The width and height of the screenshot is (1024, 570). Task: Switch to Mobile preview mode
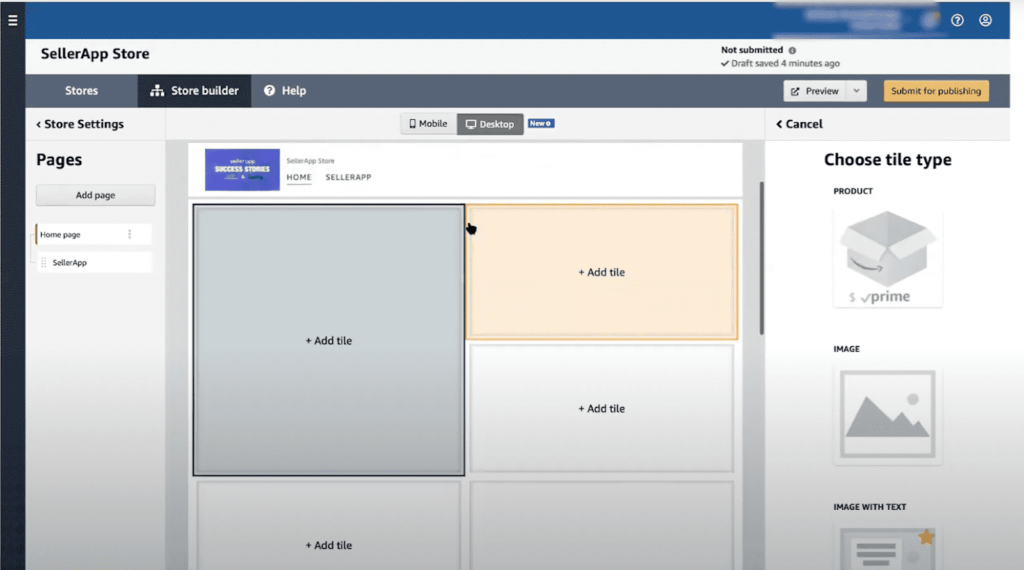pyautogui.click(x=428, y=124)
